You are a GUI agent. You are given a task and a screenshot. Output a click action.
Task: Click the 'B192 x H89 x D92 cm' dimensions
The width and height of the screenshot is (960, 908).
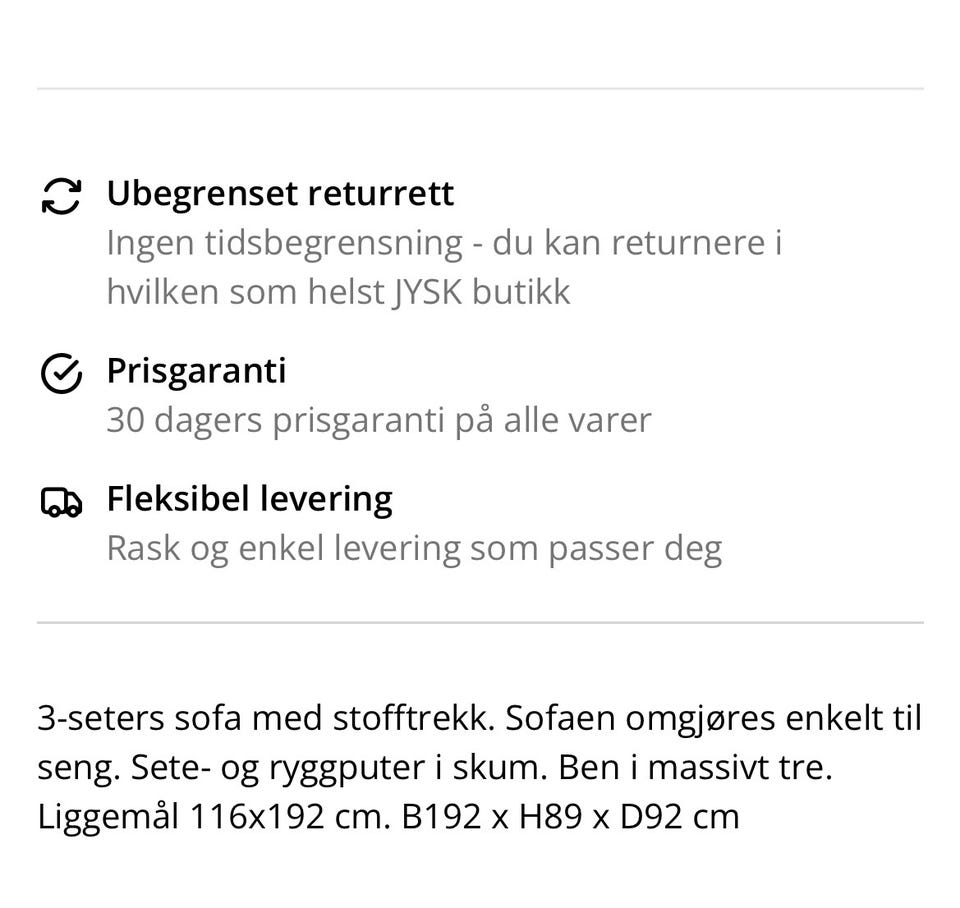pos(570,816)
